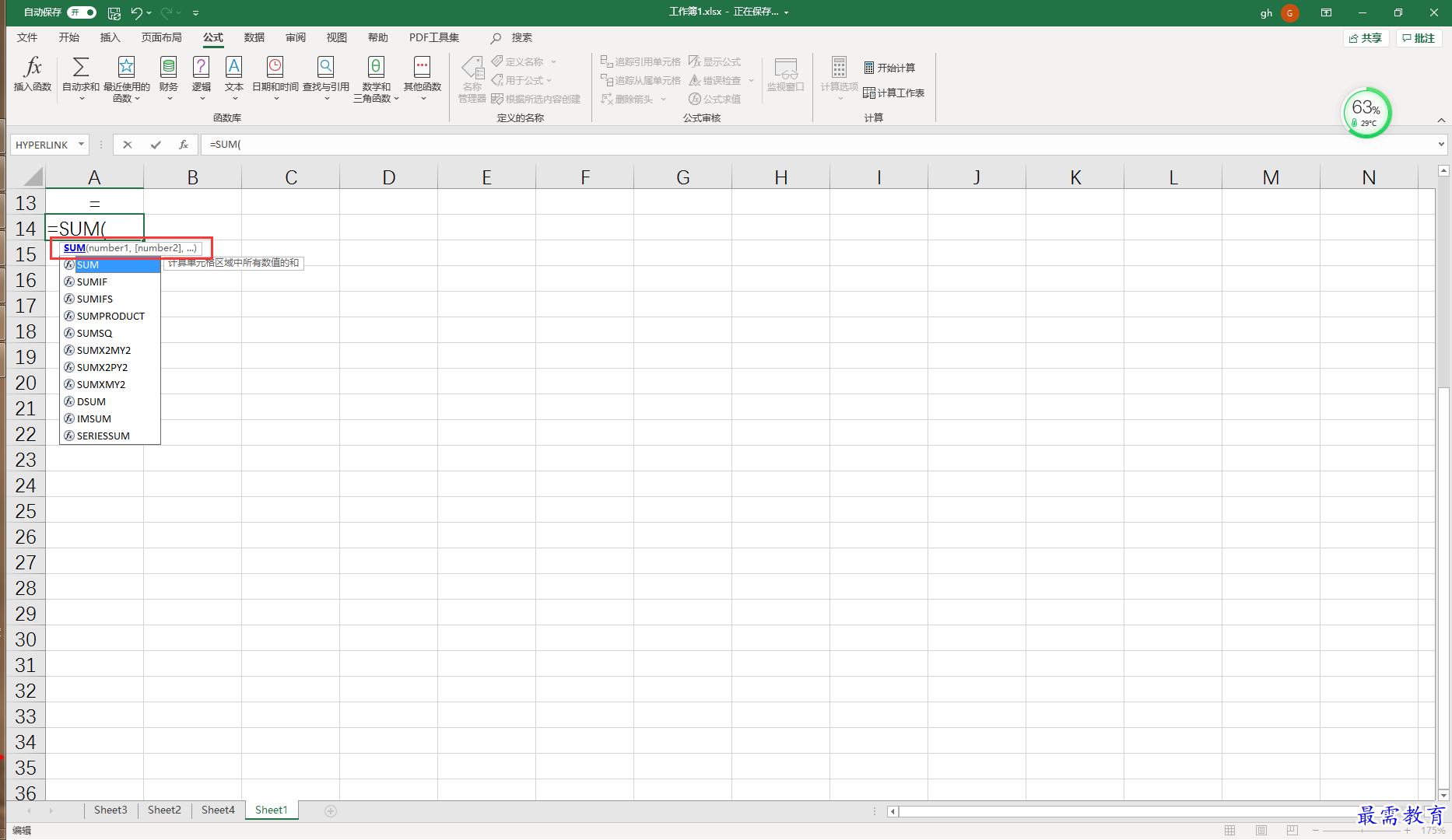Click the Calculate Now button
1452x840 pixels.
tap(889, 68)
